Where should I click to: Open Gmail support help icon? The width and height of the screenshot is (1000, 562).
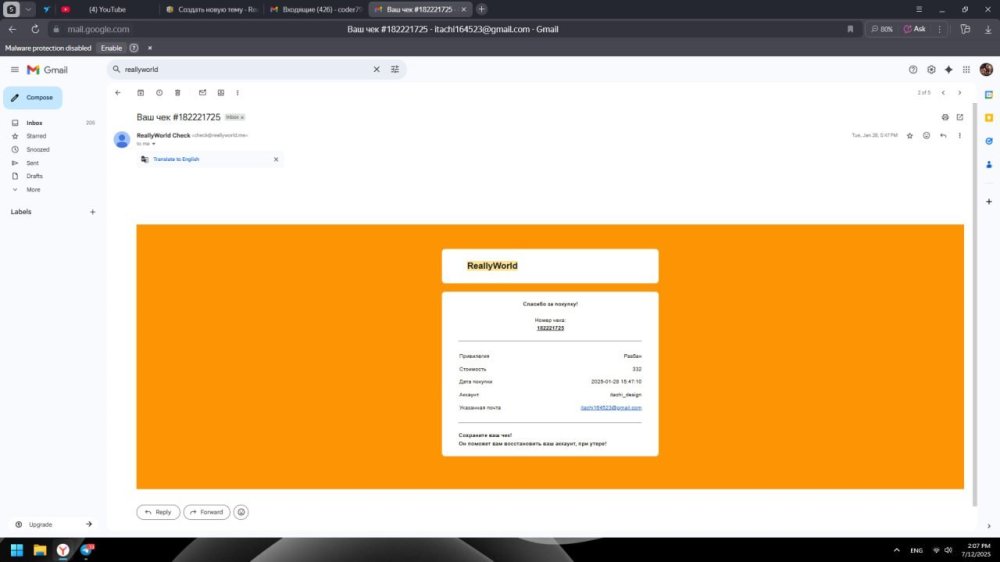913,70
